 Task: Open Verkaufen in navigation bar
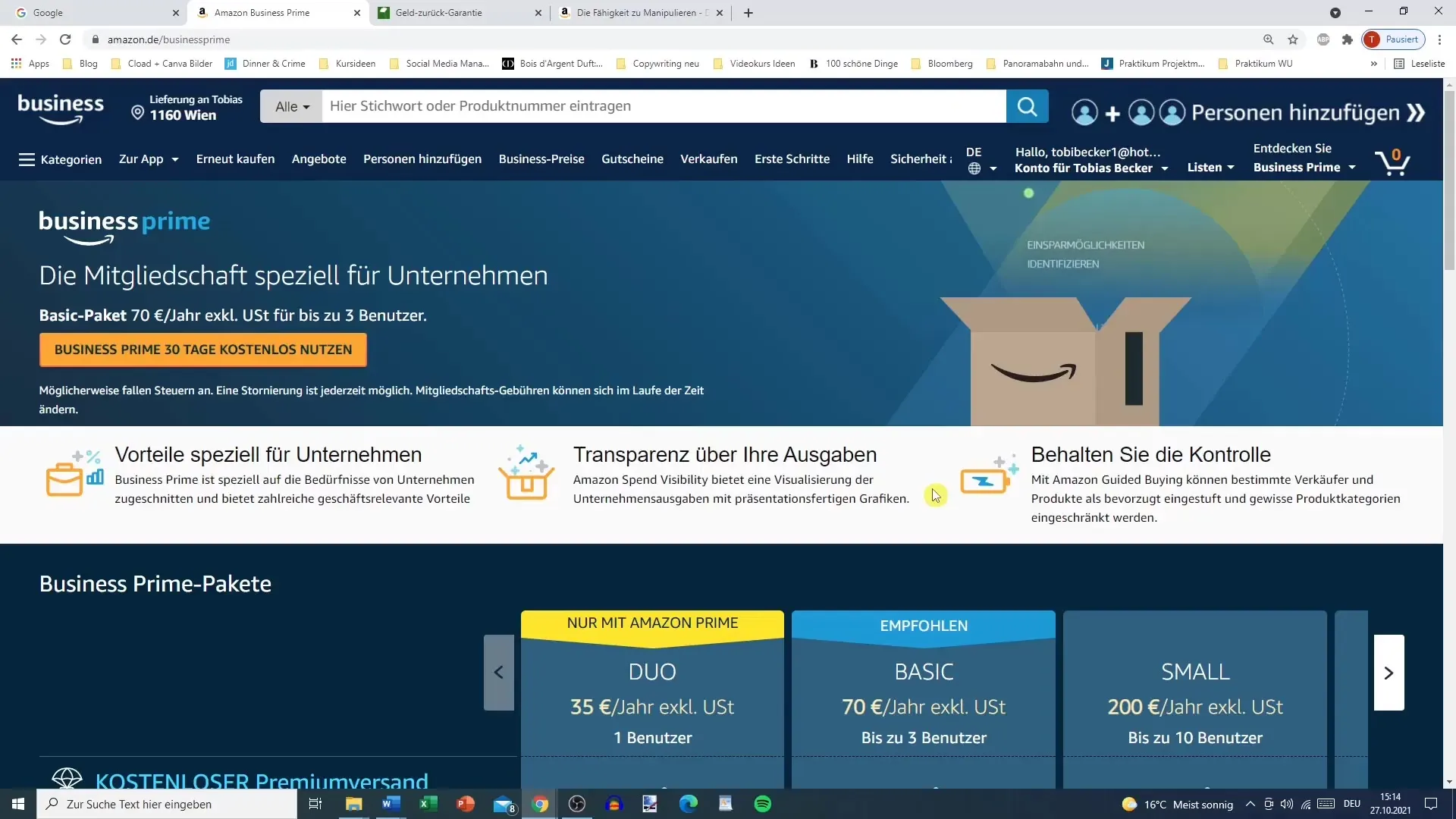coord(708,159)
